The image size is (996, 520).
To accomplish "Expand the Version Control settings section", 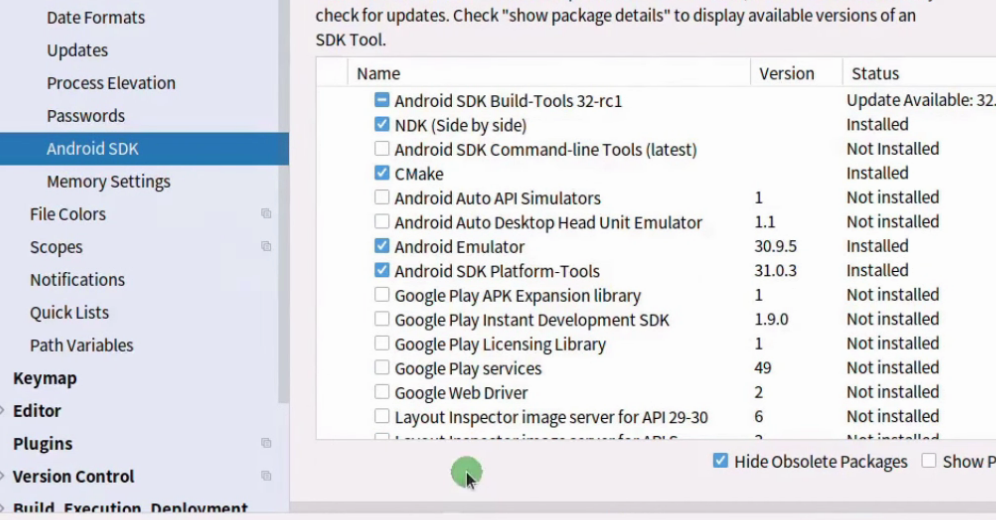I will pyautogui.click(x=3, y=476).
